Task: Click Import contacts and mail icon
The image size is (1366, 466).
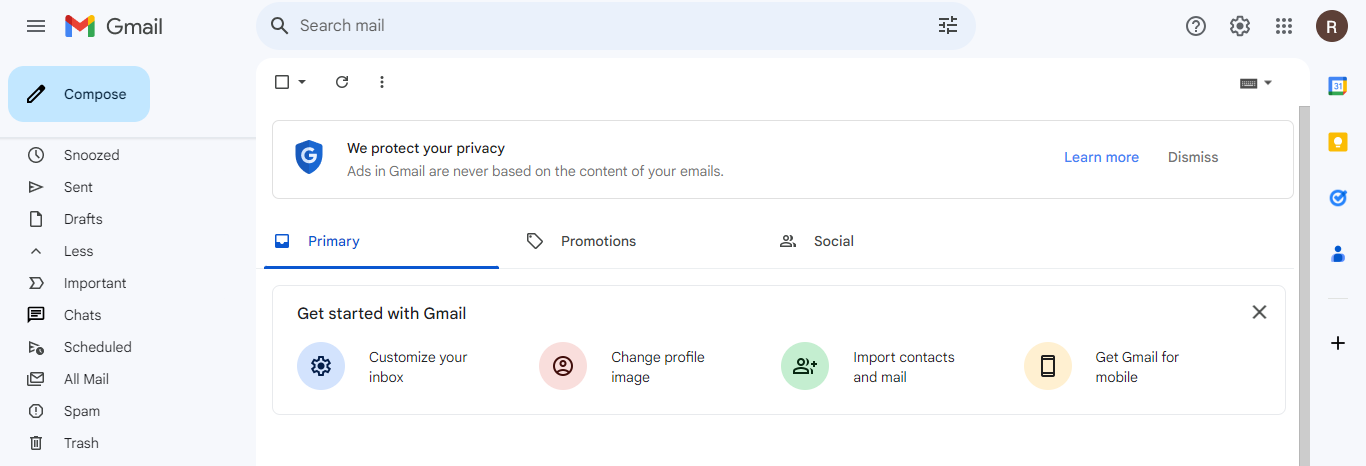Action: [805, 366]
